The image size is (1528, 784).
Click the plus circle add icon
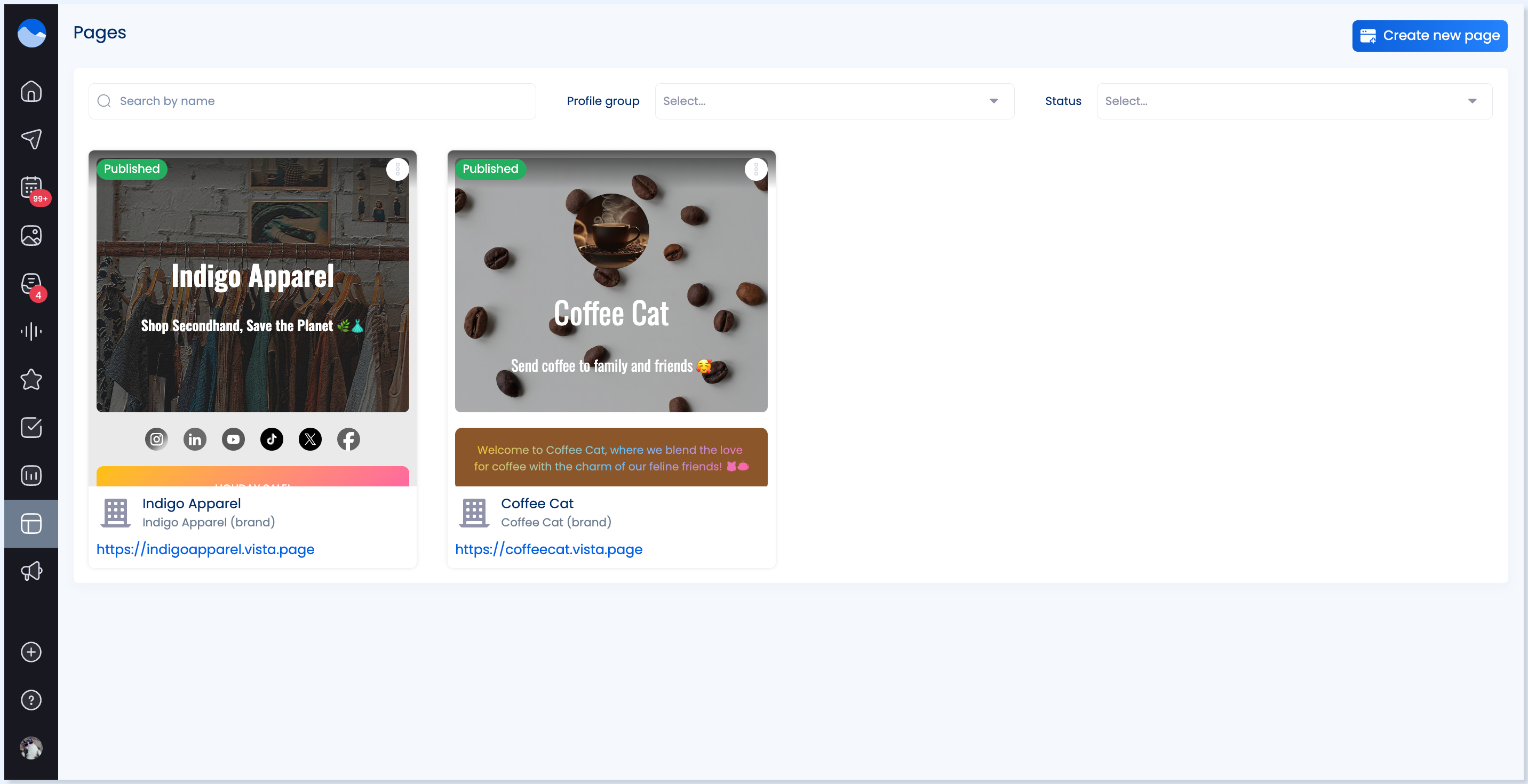click(31, 652)
